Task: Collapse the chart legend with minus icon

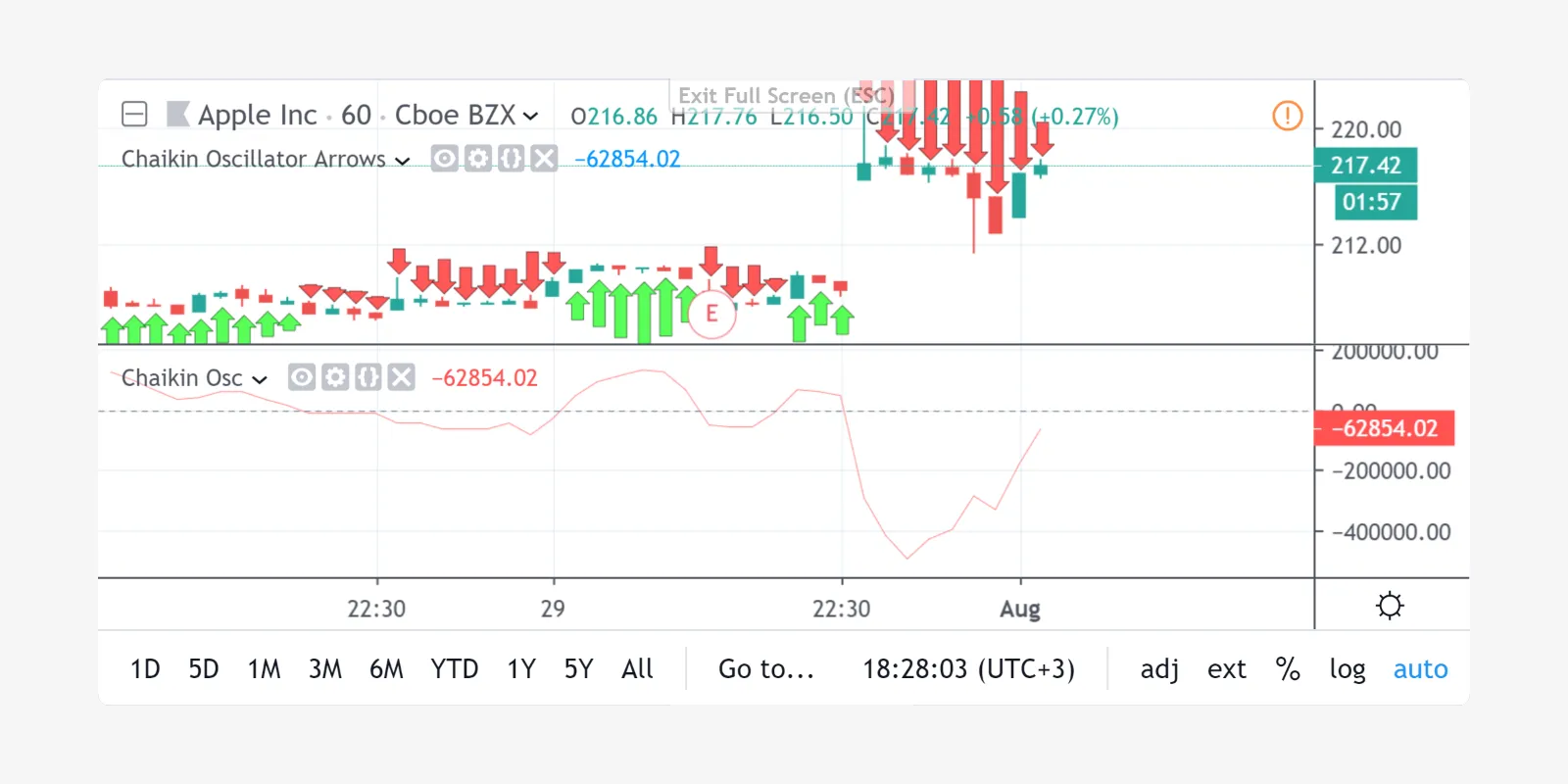Action: [134, 115]
